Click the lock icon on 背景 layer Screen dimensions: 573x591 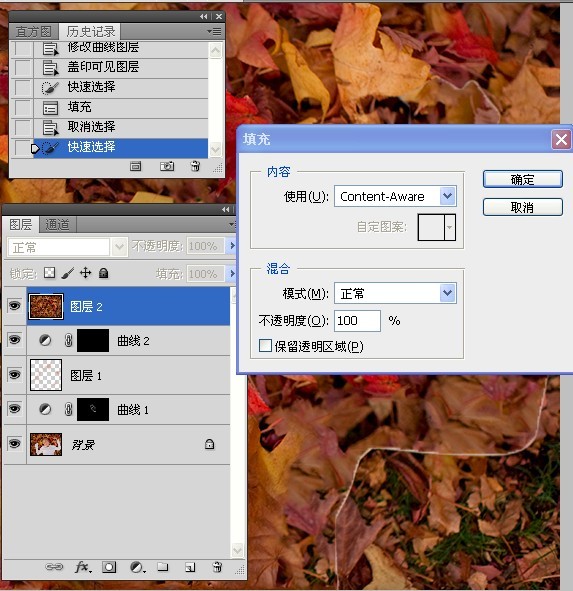[209, 444]
